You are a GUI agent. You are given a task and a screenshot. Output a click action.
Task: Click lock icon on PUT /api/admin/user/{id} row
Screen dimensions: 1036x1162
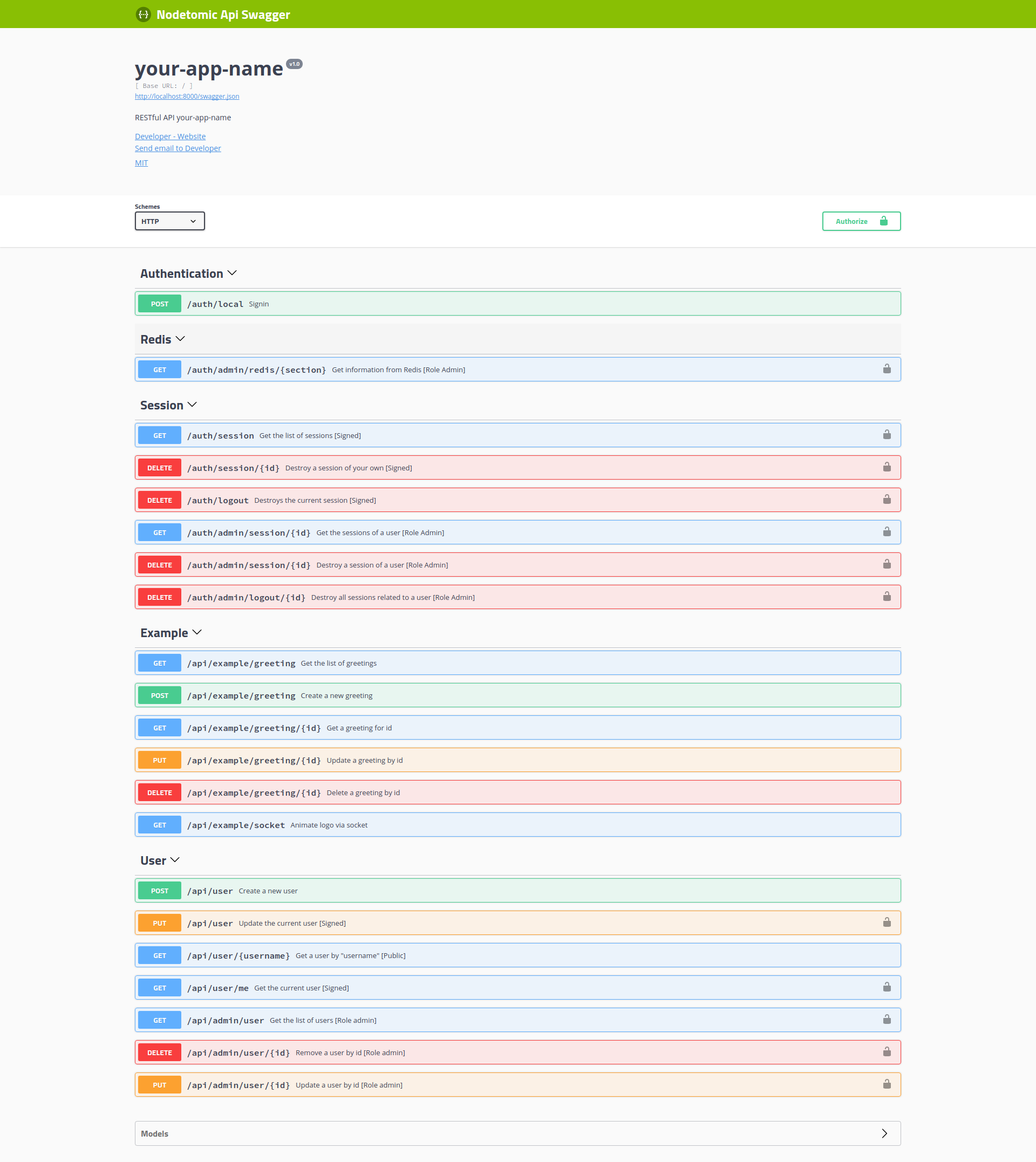click(x=887, y=1085)
